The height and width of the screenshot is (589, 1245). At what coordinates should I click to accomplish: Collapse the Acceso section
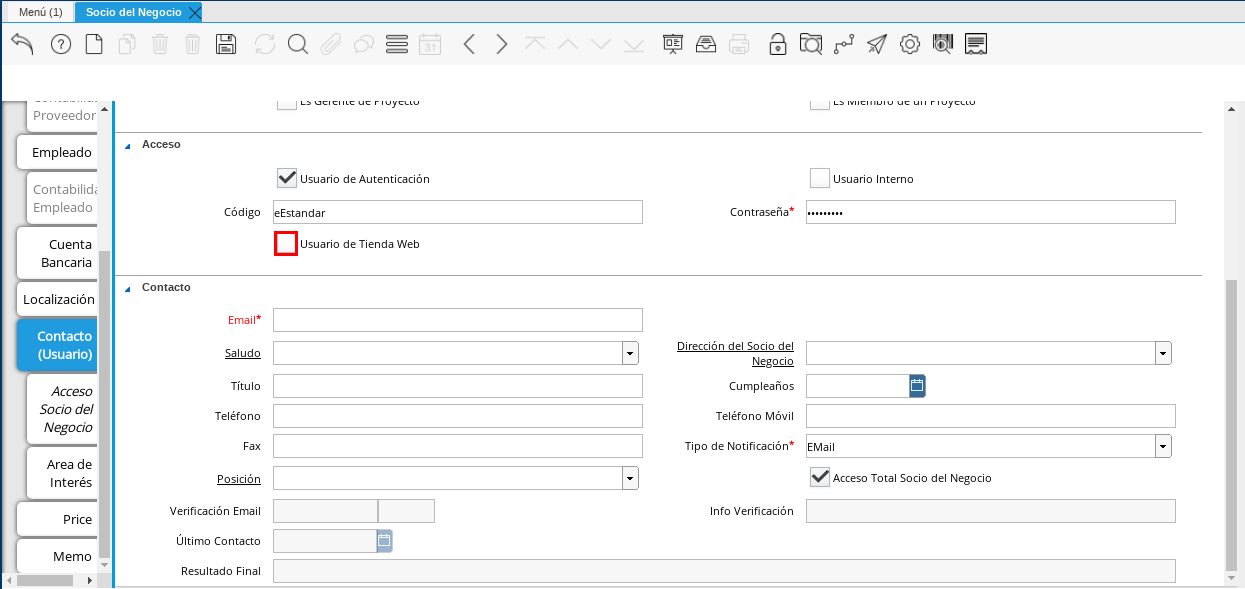pyautogui.click(x=128, y=145)
